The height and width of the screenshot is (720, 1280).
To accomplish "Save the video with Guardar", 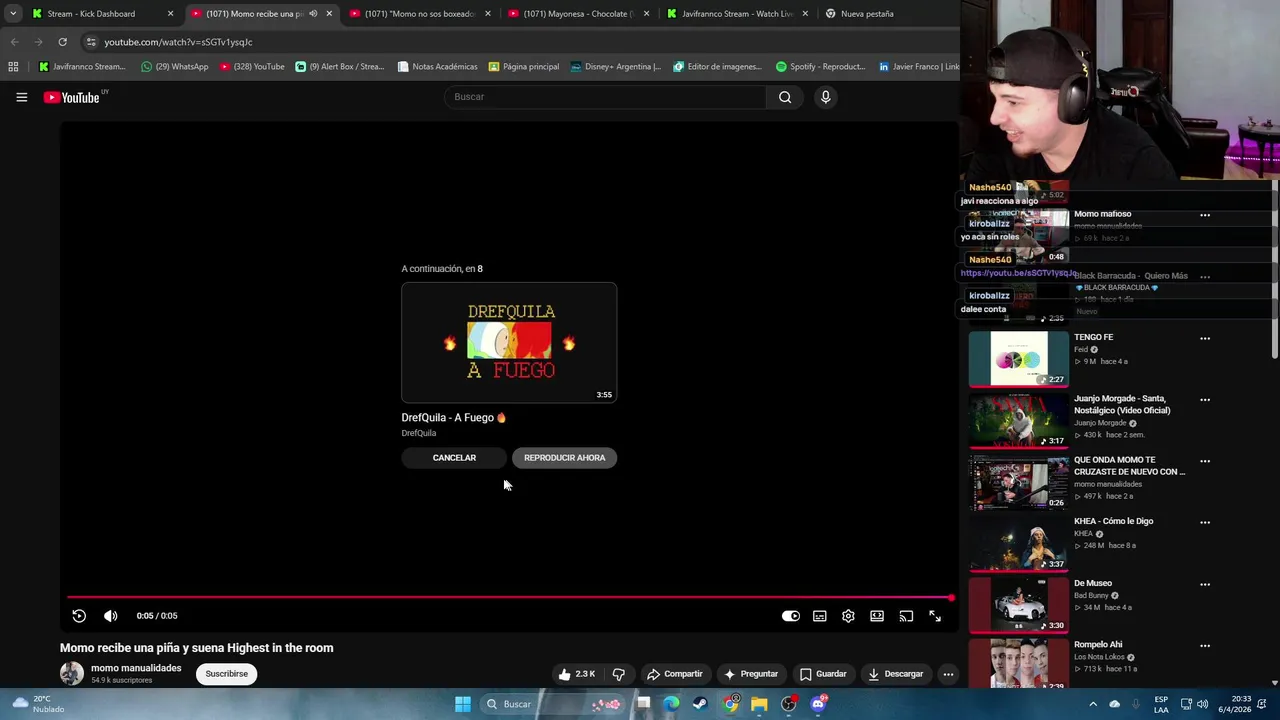I will pos(822,674).
